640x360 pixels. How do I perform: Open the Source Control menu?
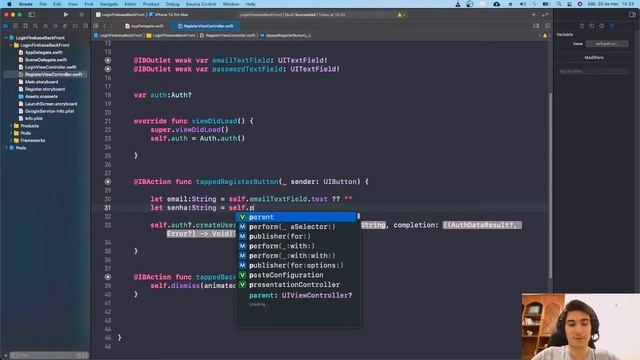[x=201, y=4]
